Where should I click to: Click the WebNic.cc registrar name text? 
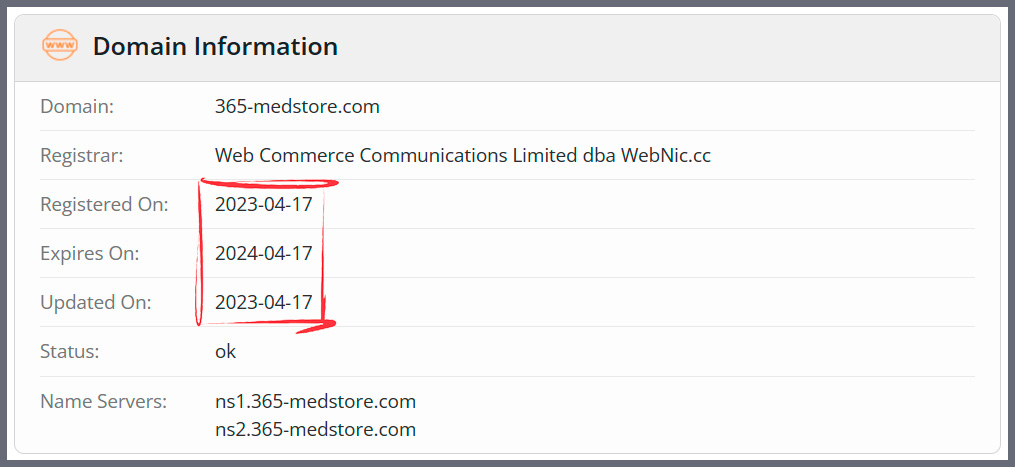click(x=665, y=155)
